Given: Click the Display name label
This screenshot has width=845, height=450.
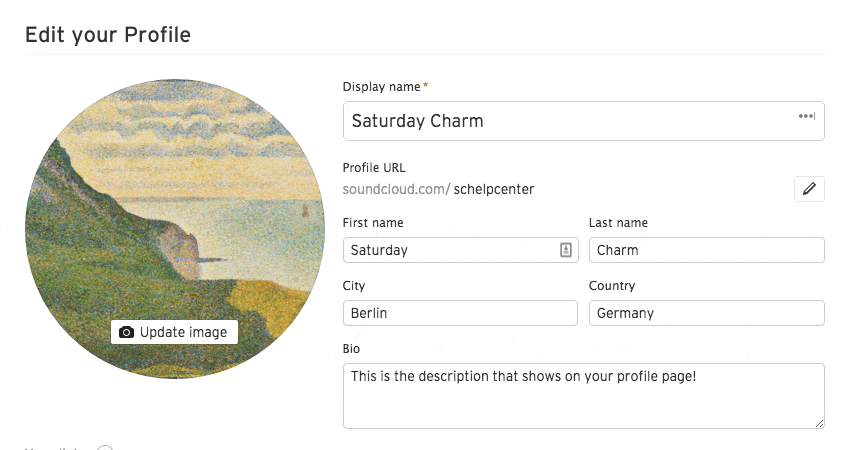Looking at the screenshot, I should pos(382,87).
